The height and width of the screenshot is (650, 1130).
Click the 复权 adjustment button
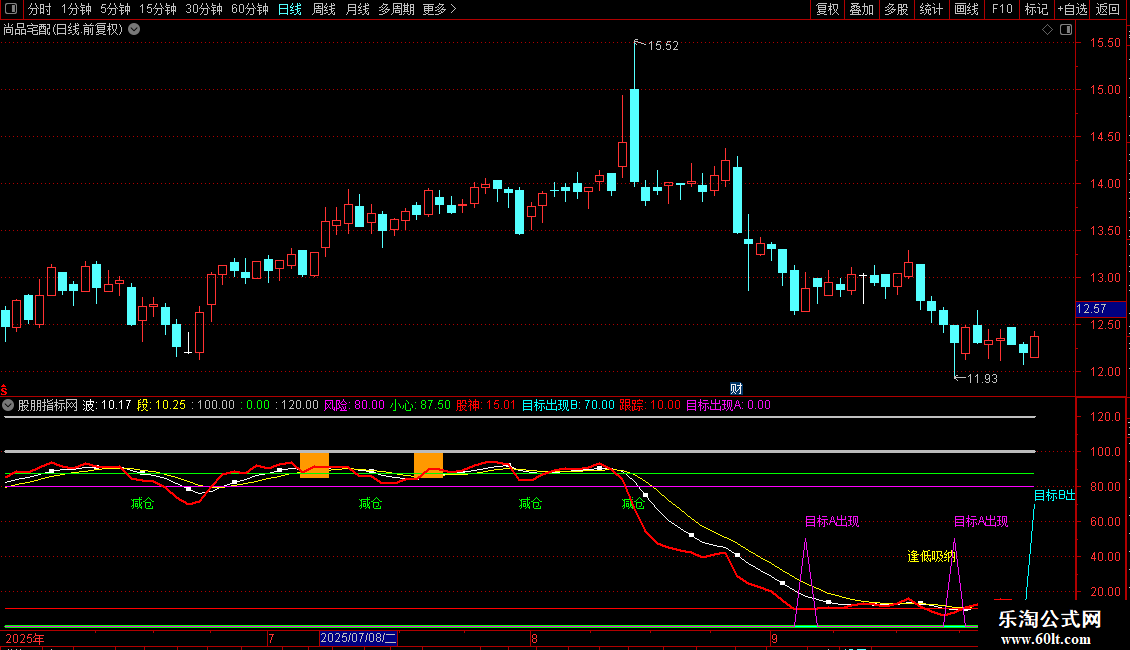pyautogui.click(x=827, y=9)
